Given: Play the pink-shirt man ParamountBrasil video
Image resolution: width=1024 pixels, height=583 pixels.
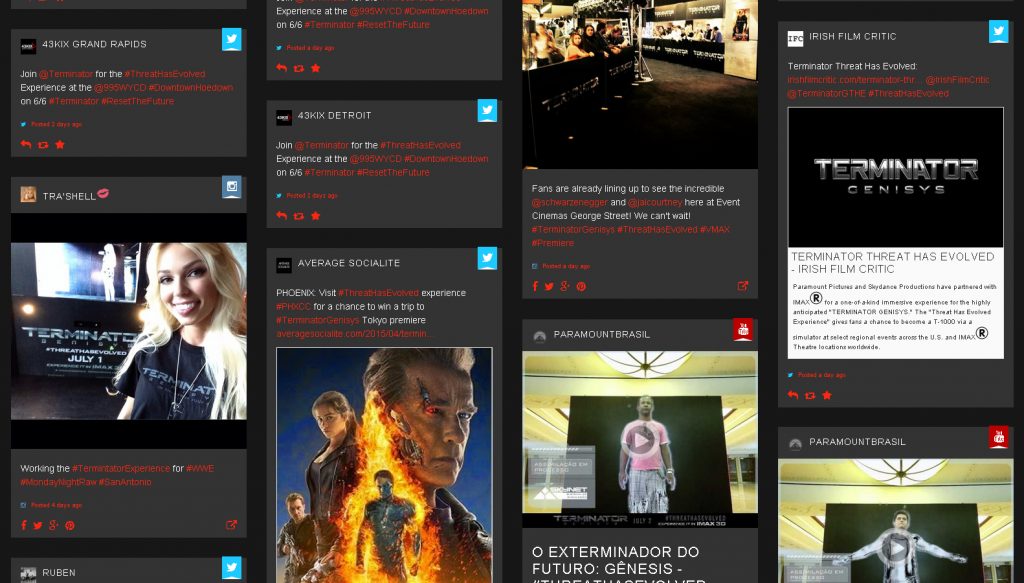Looking at the screenshot, I should tap(639, 441).
